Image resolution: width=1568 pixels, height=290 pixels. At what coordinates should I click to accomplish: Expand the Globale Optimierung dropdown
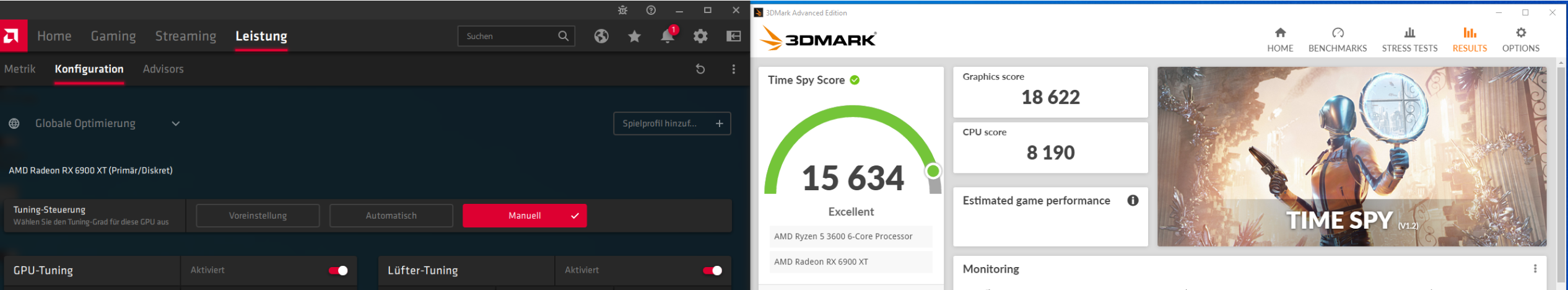coord(176,123)
